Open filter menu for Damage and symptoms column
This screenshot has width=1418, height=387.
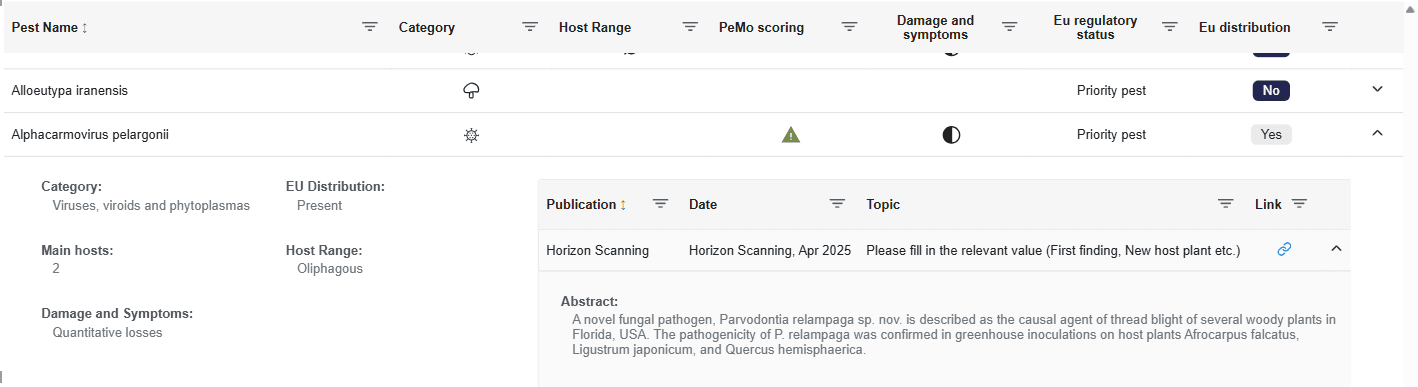[x=1010, y=27]
